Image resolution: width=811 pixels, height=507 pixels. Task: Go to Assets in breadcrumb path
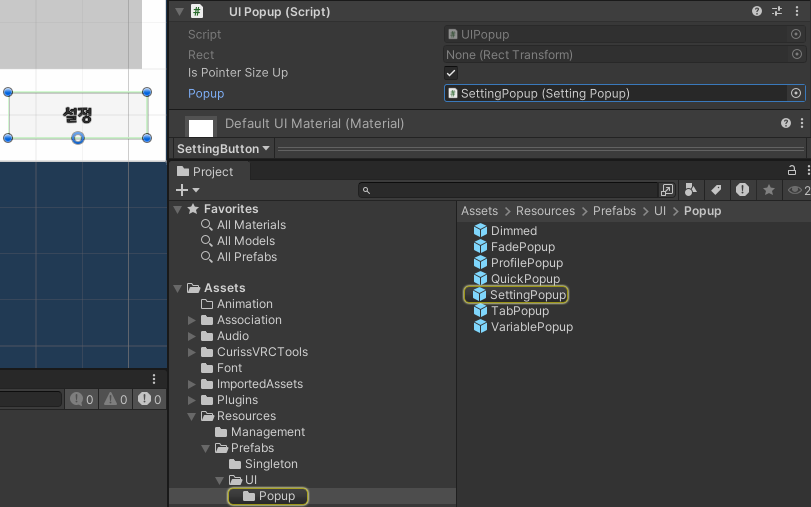(x=479, y=211)
